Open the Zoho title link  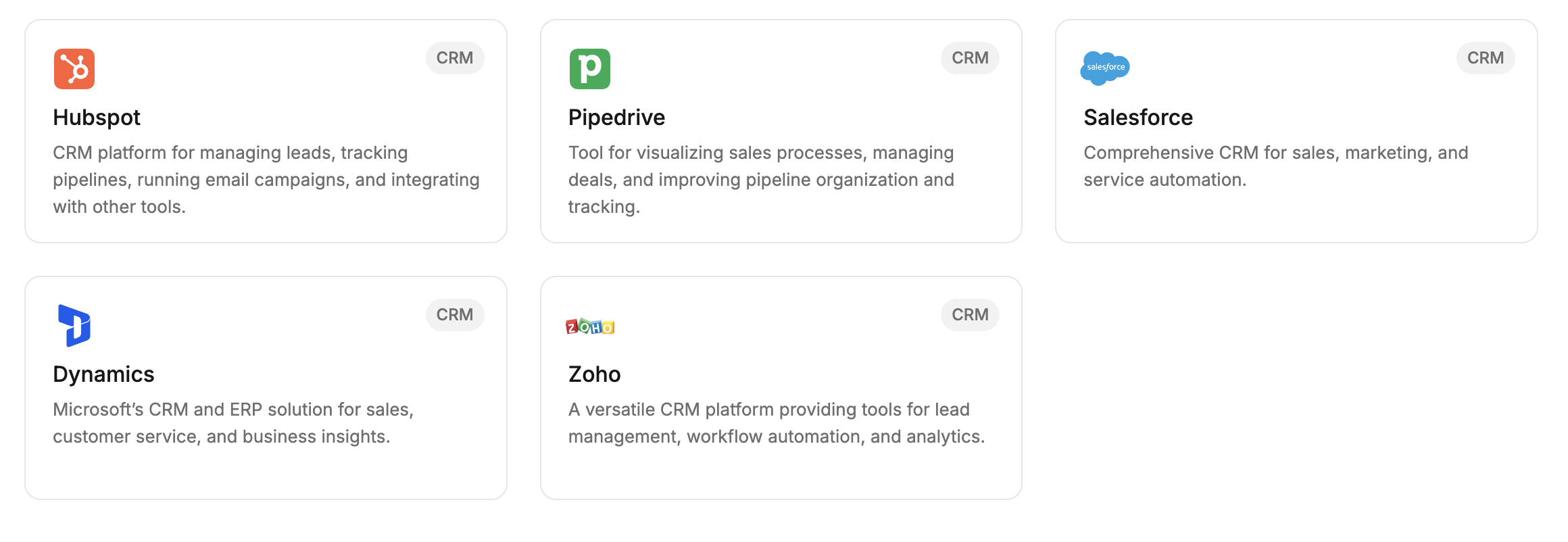(594, 374)
